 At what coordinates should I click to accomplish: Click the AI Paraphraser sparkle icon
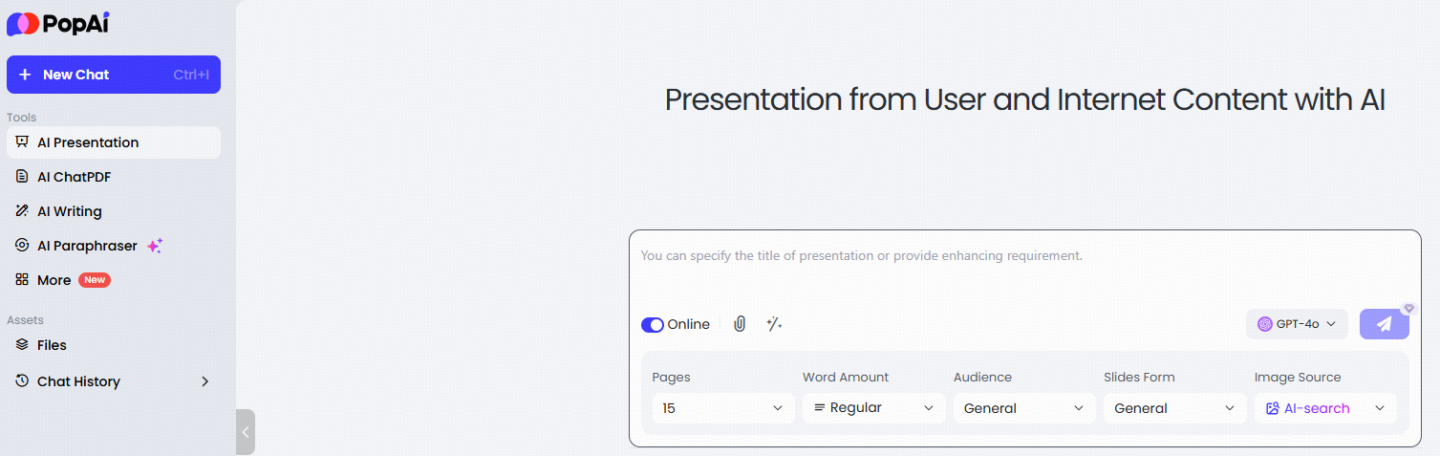point(154,246)
